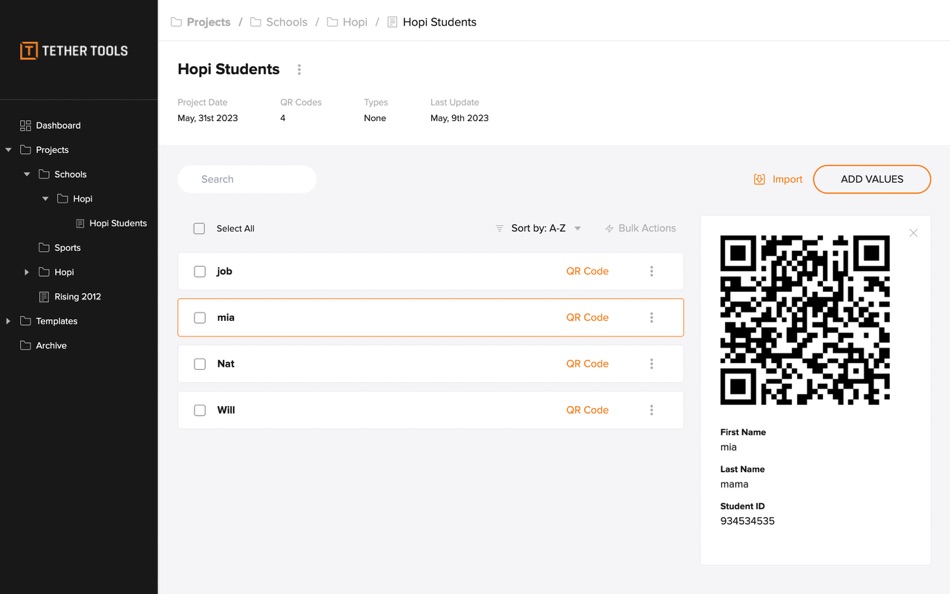Open the three-dot menu for job row
This screenshot has width=950, height=594.
tap(651, 271)
